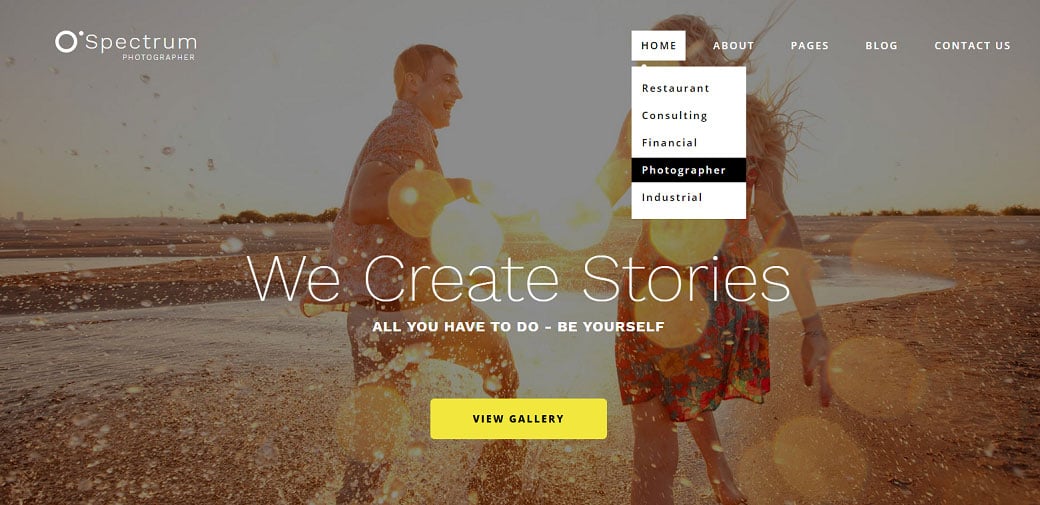Click the Spectrum circular logo icon
The height and width of the screenshot is (505, 1040).
click(x=67, y=41)
